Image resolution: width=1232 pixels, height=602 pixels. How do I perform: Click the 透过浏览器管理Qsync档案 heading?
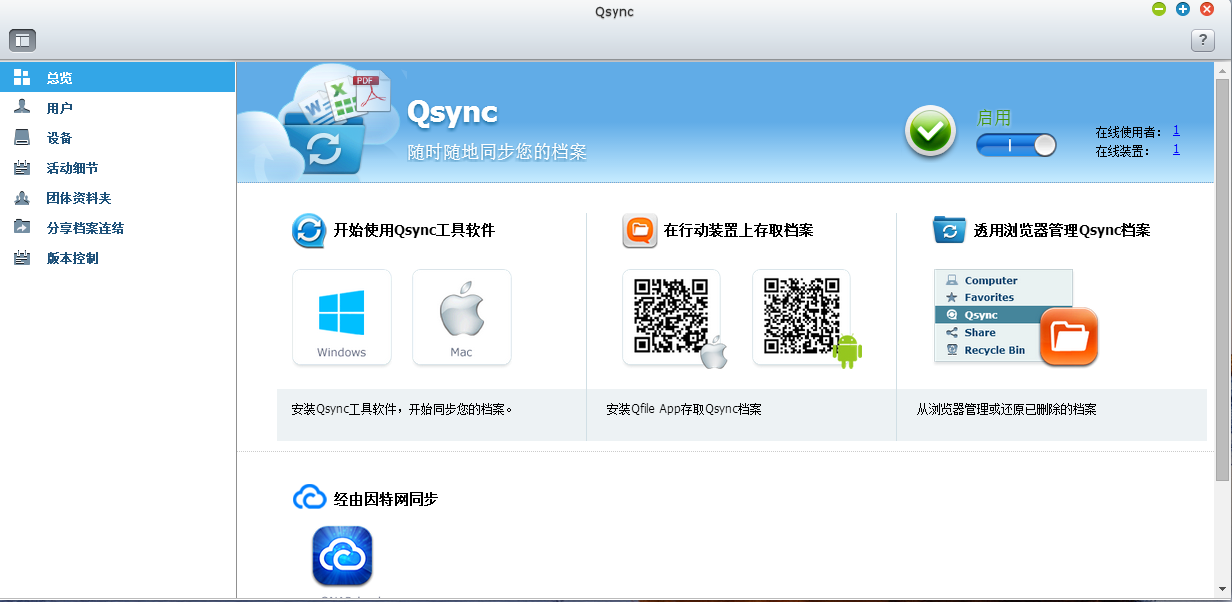(x=1062, y=230)
